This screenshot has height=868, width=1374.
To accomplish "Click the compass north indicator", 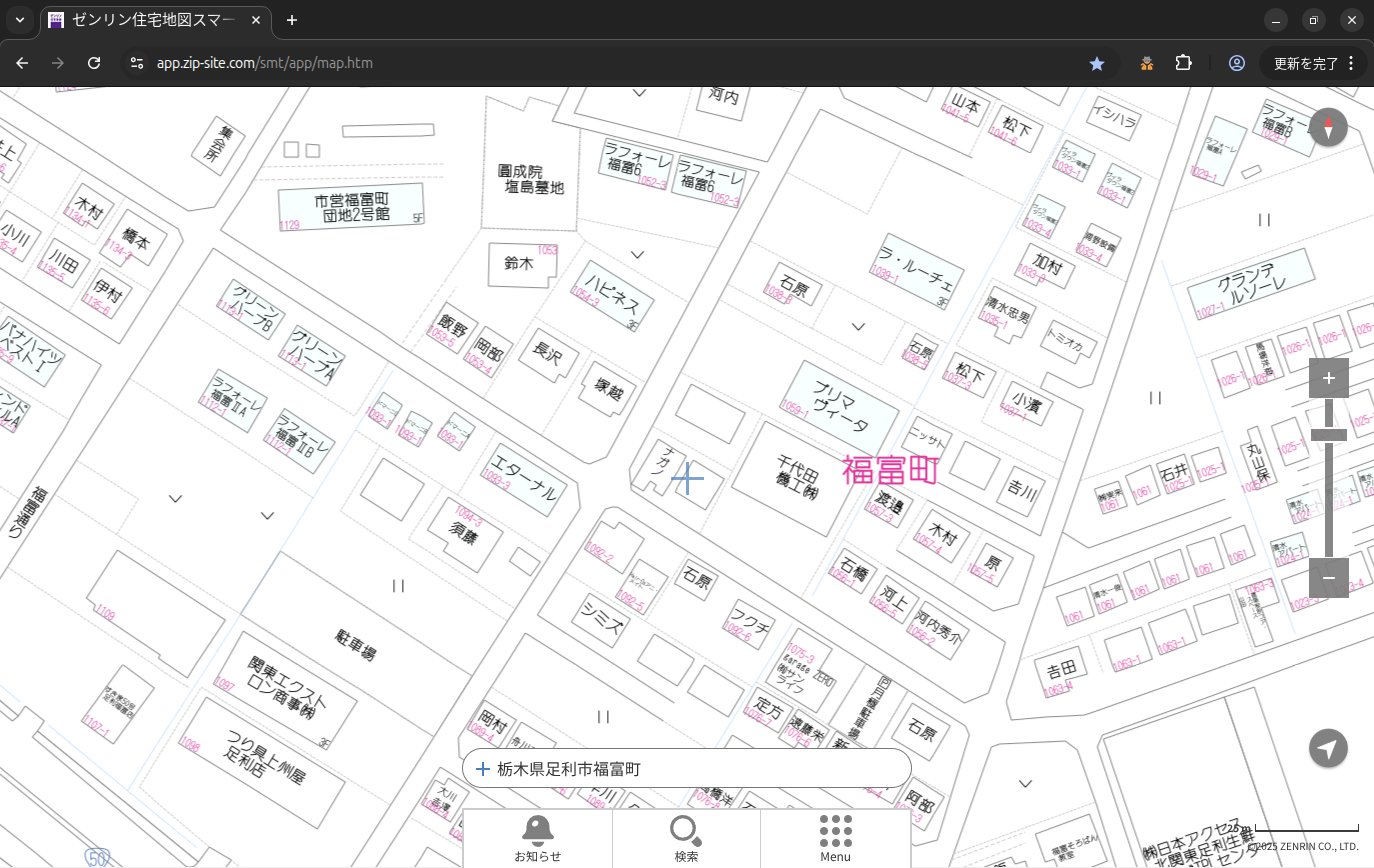I will 1328,127.
